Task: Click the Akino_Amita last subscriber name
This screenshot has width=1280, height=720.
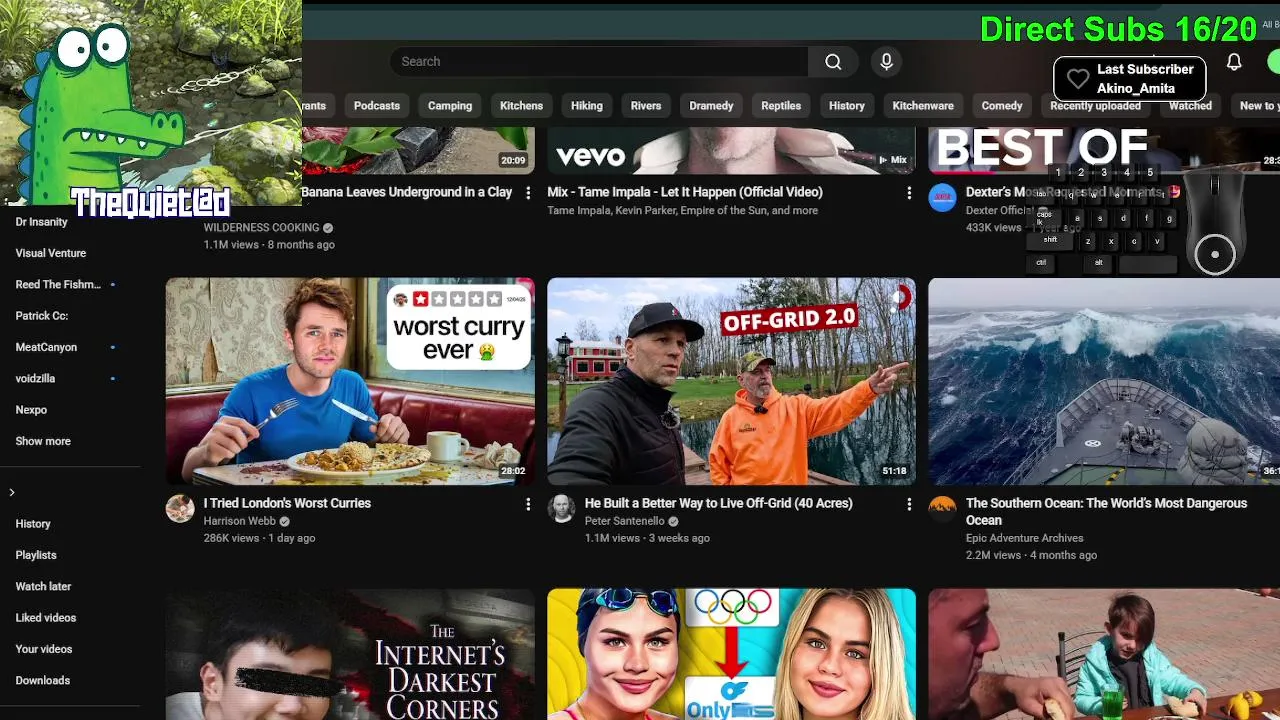Action: point(1136,88)
